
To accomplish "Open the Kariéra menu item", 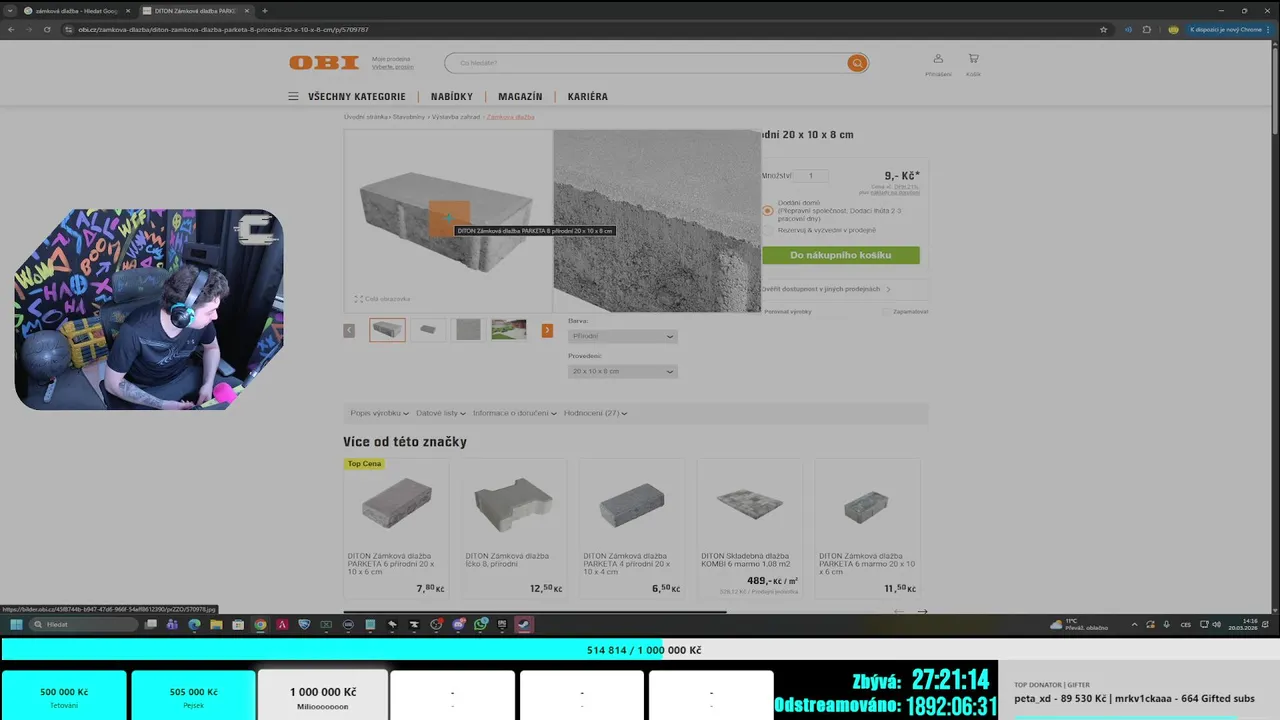I will coord(588,97).
